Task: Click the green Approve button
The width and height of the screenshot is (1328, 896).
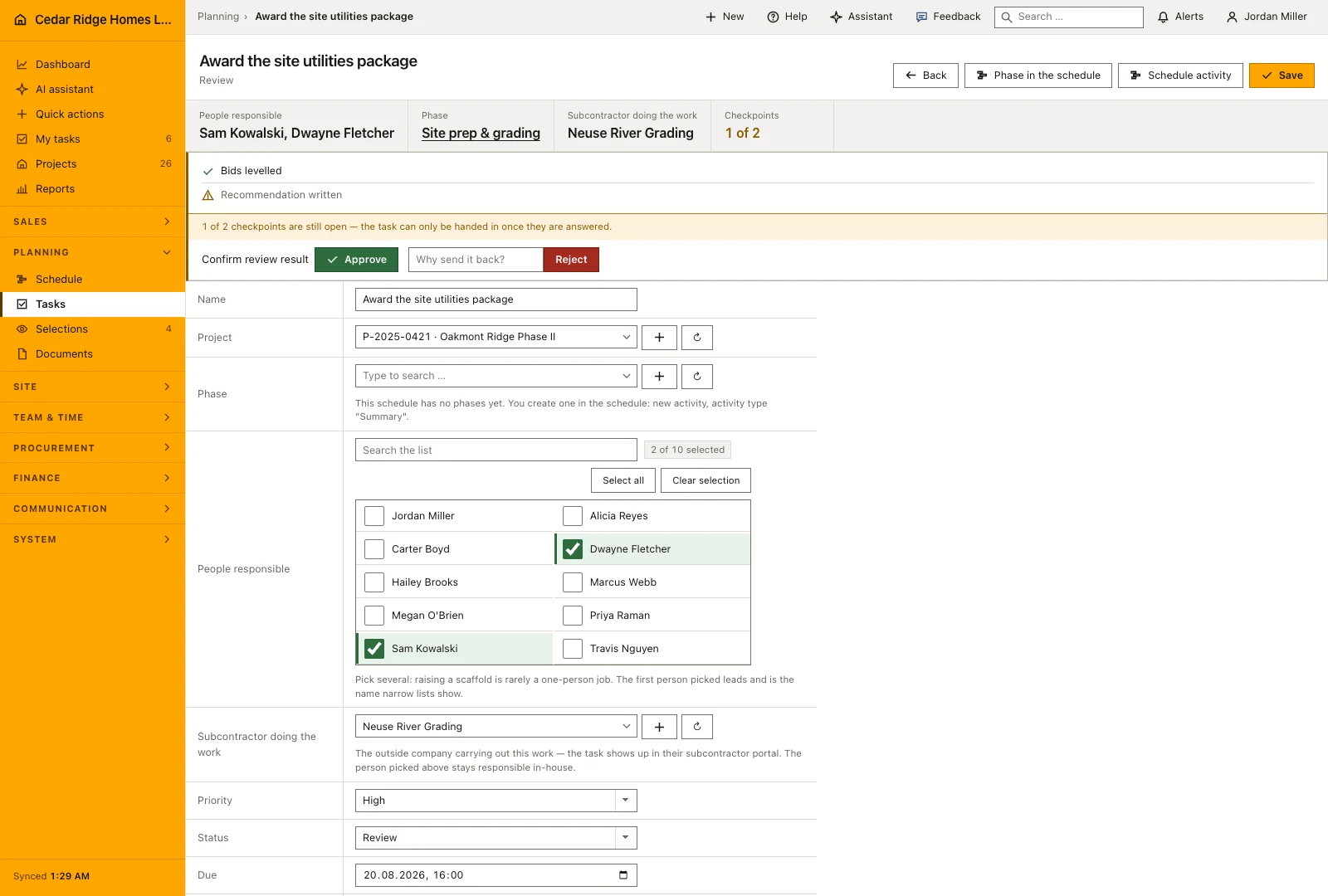Action: point(356,260)
